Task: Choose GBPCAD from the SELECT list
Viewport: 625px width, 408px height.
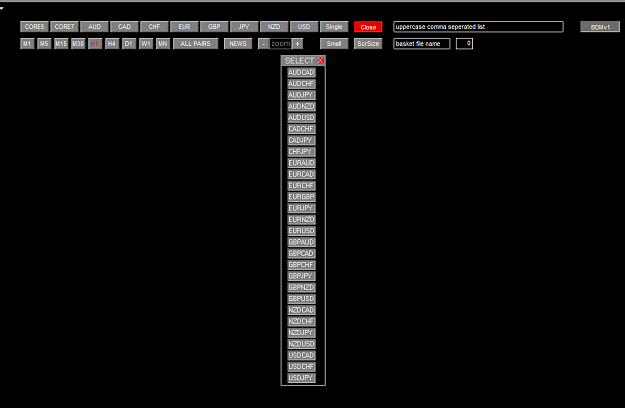Action: (x=301, y=253)
